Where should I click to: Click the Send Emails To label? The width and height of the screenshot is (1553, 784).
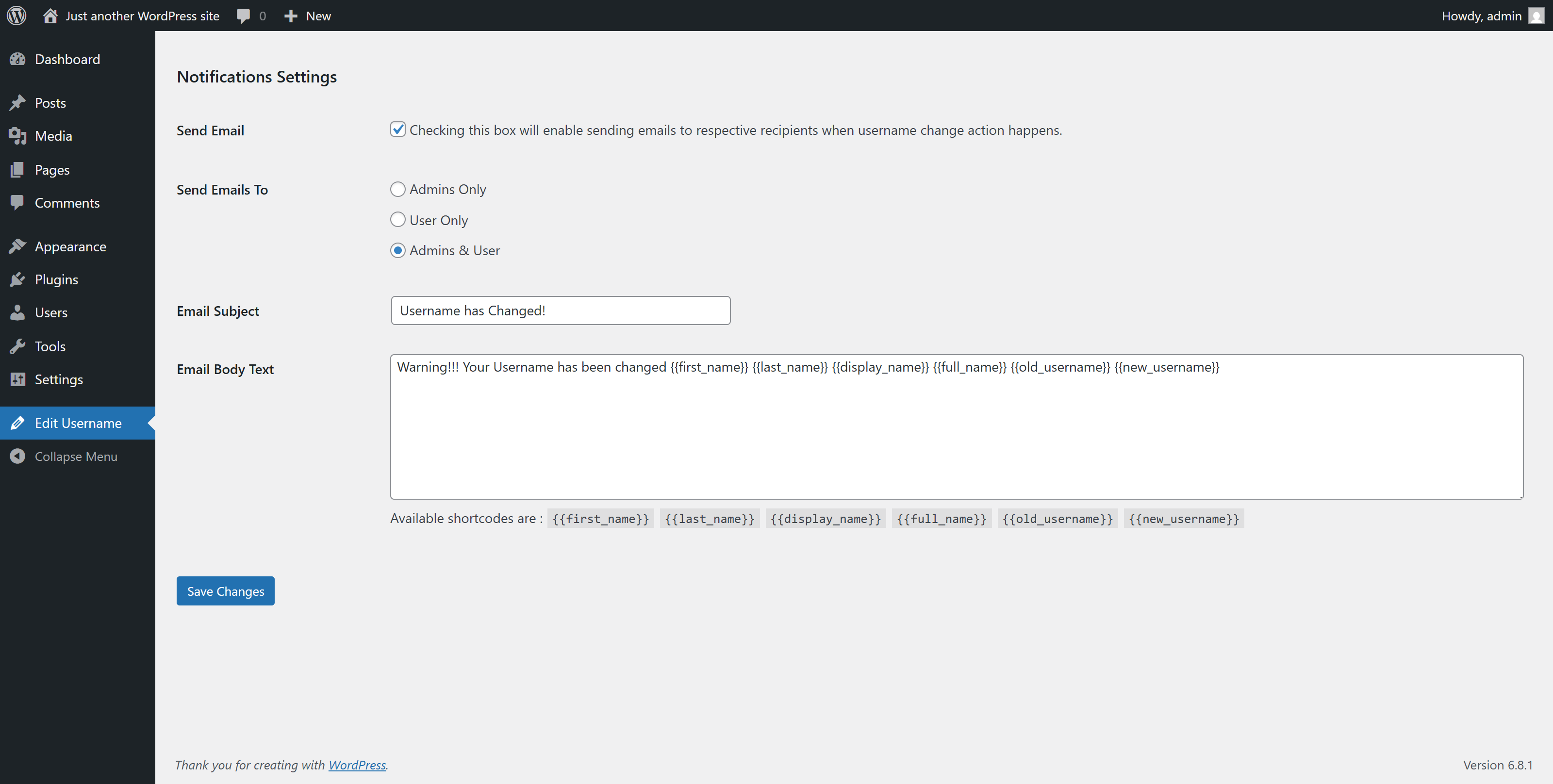point(222,190)
